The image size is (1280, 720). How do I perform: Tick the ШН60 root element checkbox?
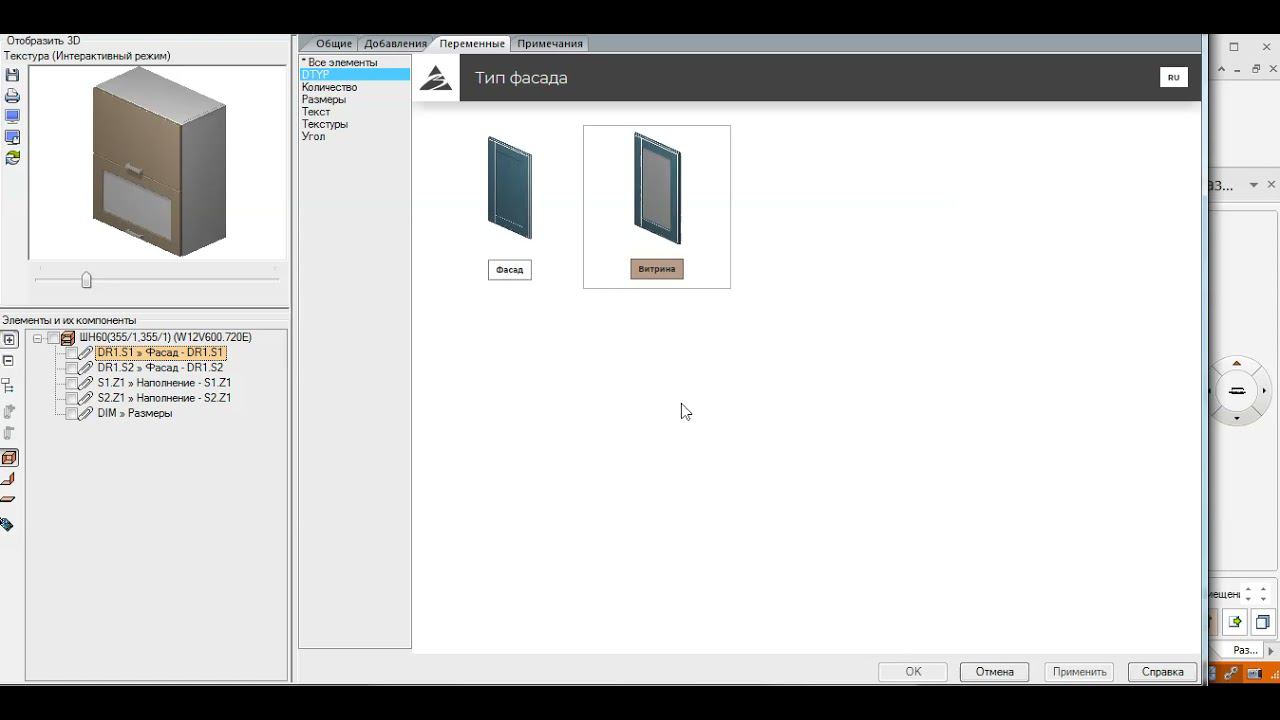[54, 338]
